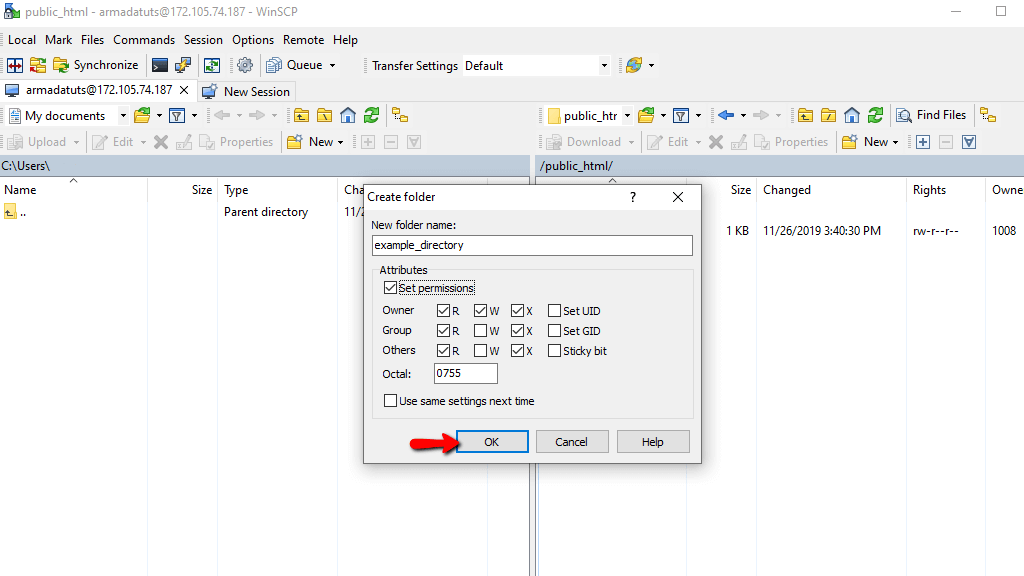Open the My documents drive dropdown
Screen dimensions: 1024x576
123,116
